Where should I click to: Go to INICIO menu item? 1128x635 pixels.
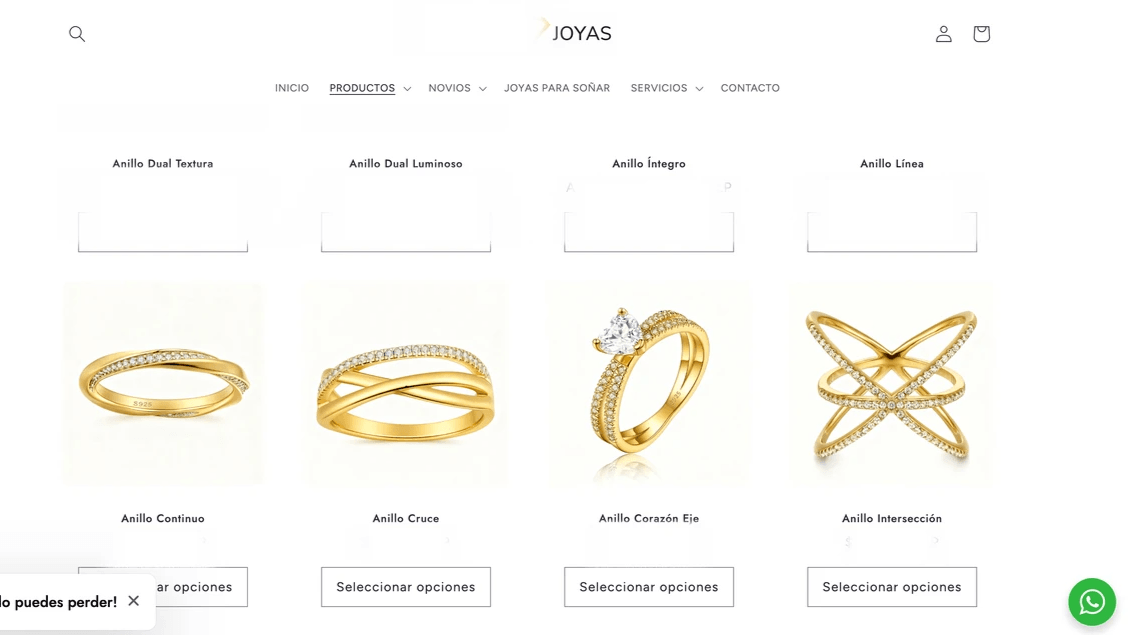[291, 88]
